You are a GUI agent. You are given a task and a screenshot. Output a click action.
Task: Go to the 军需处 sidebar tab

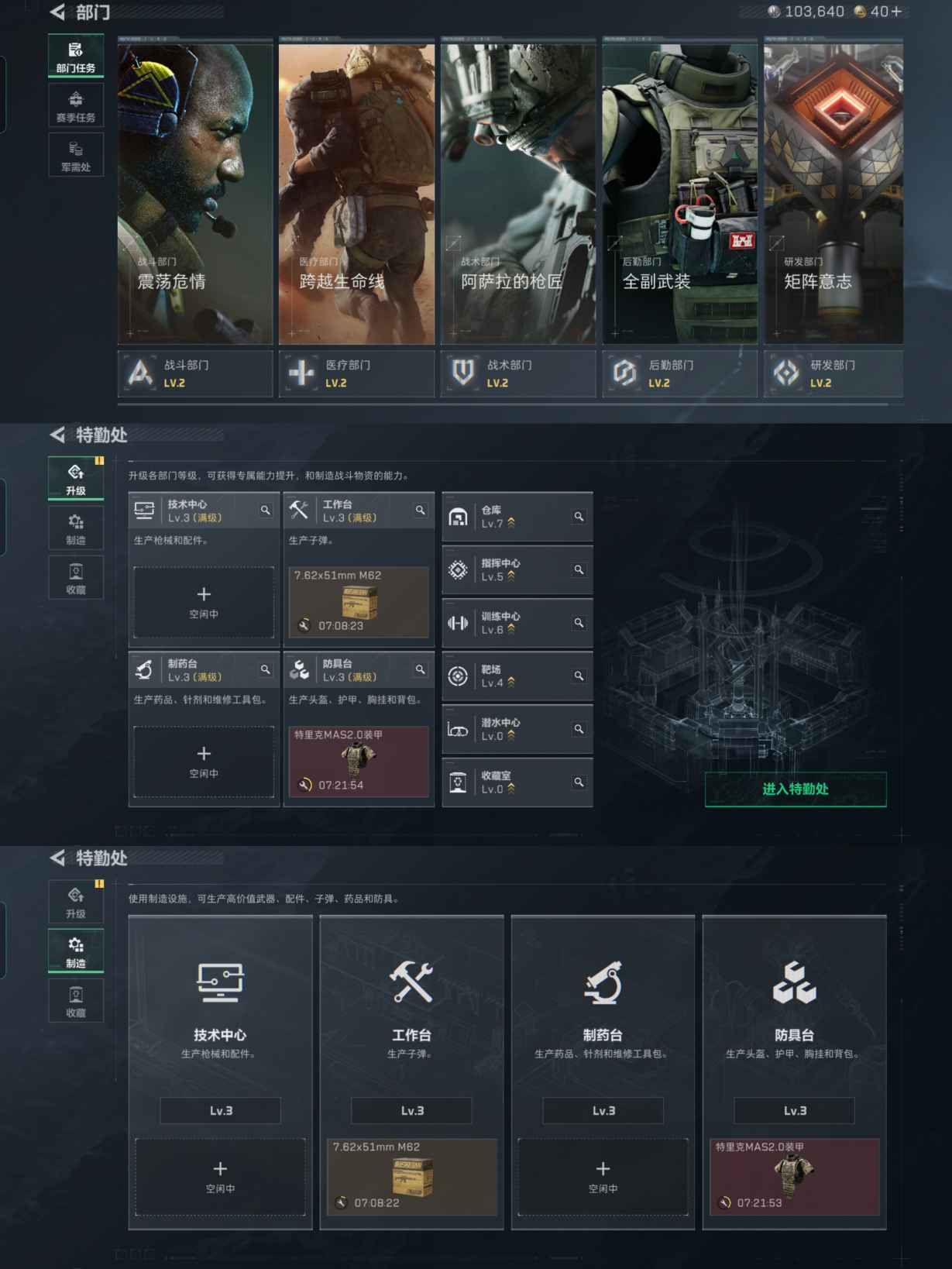[76, 156]
